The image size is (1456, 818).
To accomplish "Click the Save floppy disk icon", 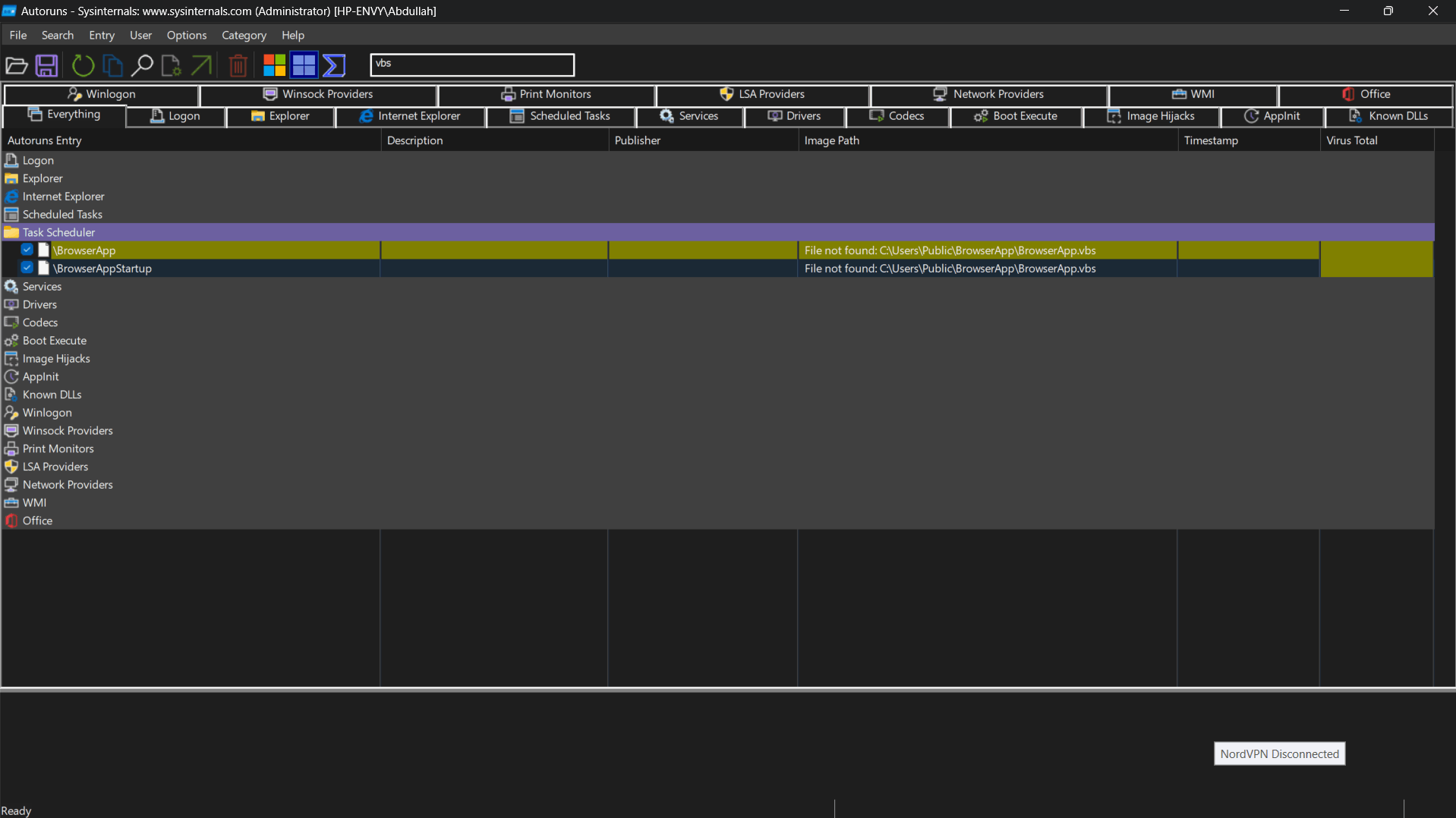I will coord(47,66).
